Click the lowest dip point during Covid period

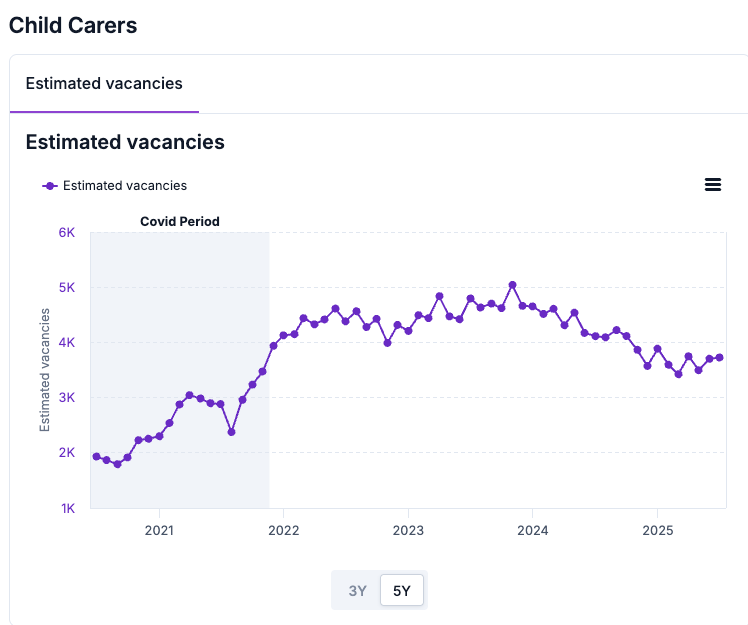pos(231,432)
